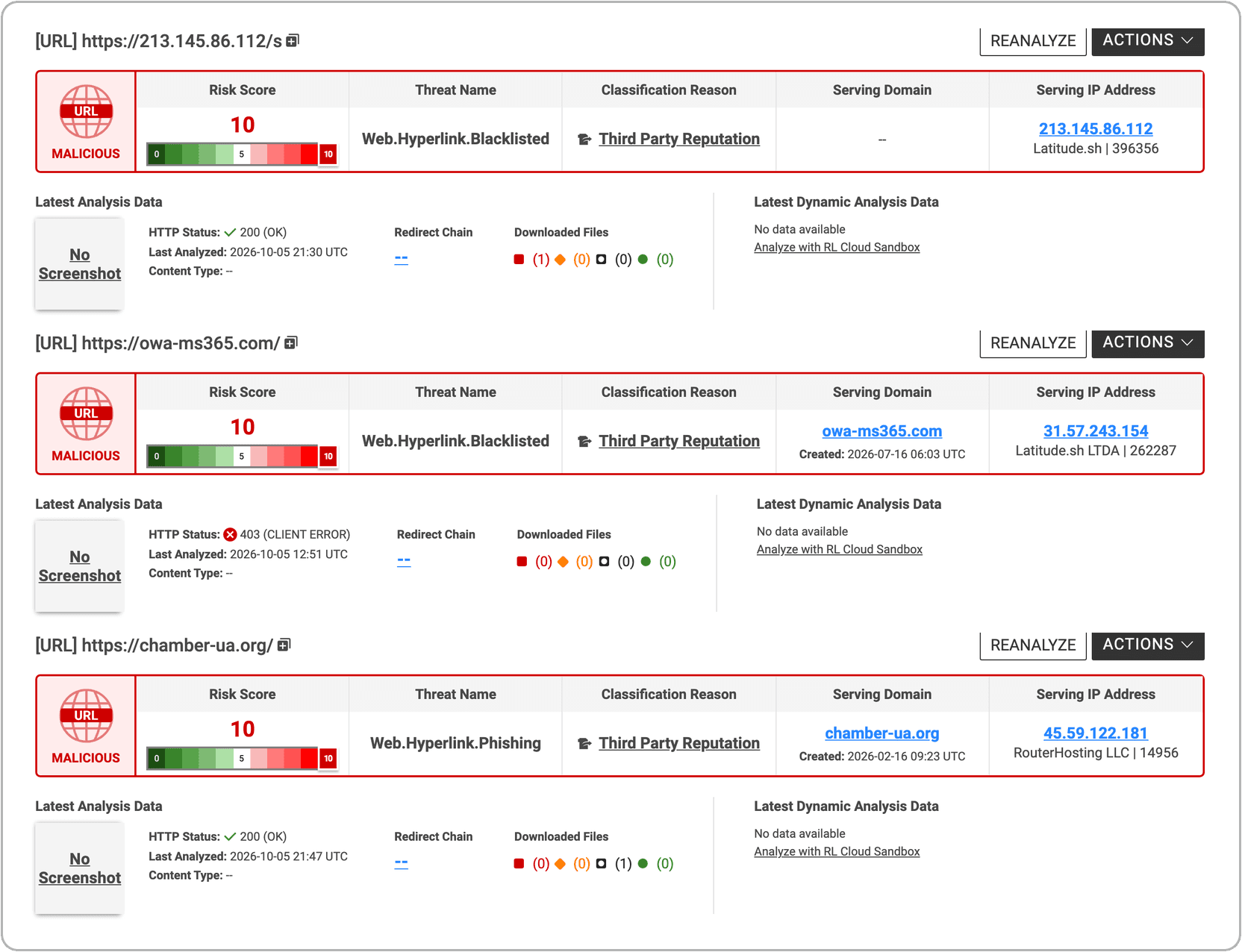The height and width of the screenshot is (952, 1242).
Task: Open serving IP 31.57.243.154 link
Action: tap(1096, 431)
